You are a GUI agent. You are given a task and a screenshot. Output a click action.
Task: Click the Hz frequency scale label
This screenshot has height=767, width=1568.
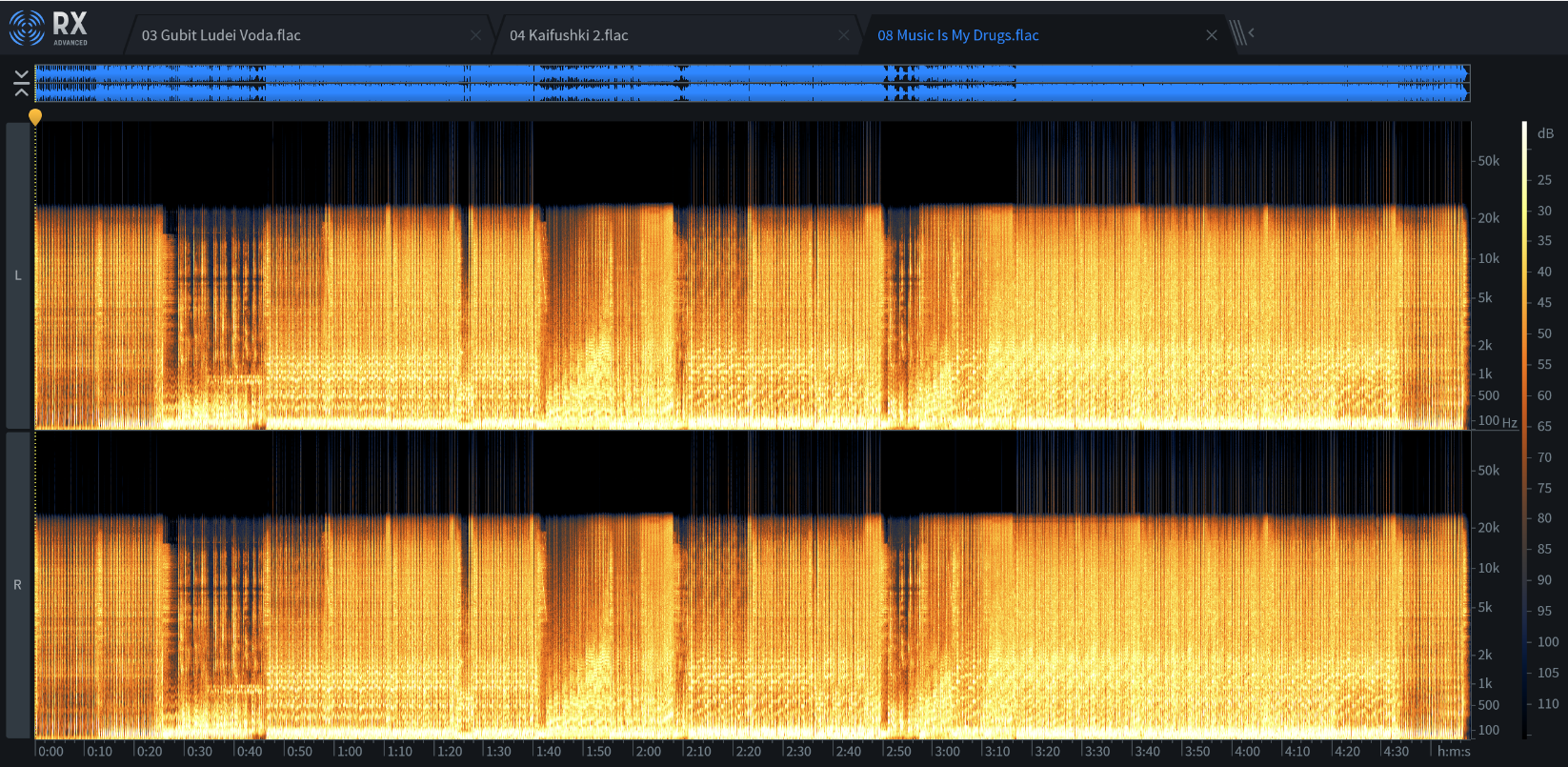pos(1510,422)
